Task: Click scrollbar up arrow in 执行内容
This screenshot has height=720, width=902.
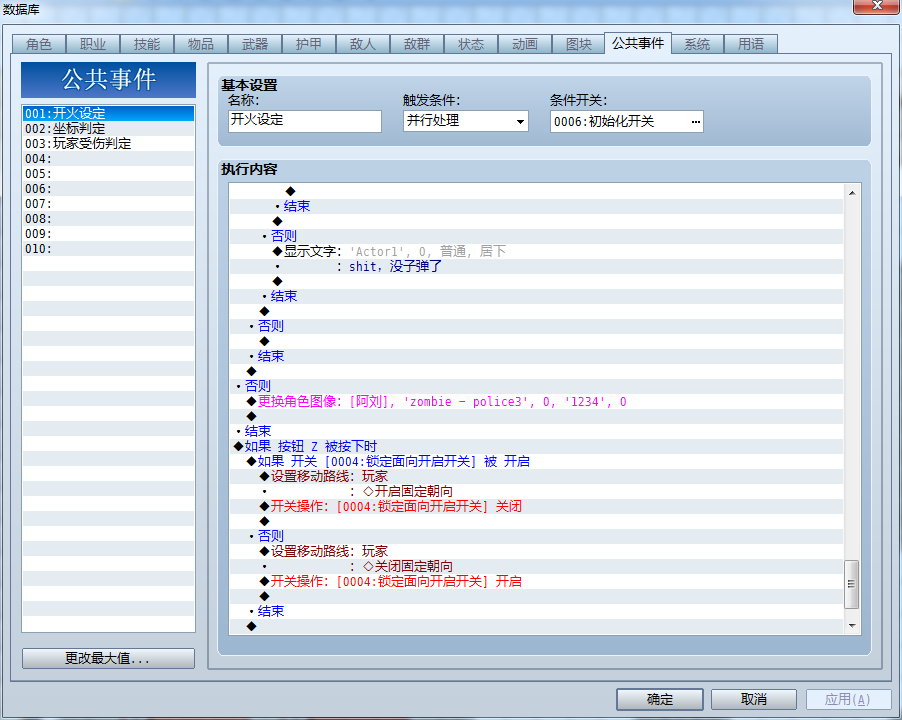Action: click(852, 193)
